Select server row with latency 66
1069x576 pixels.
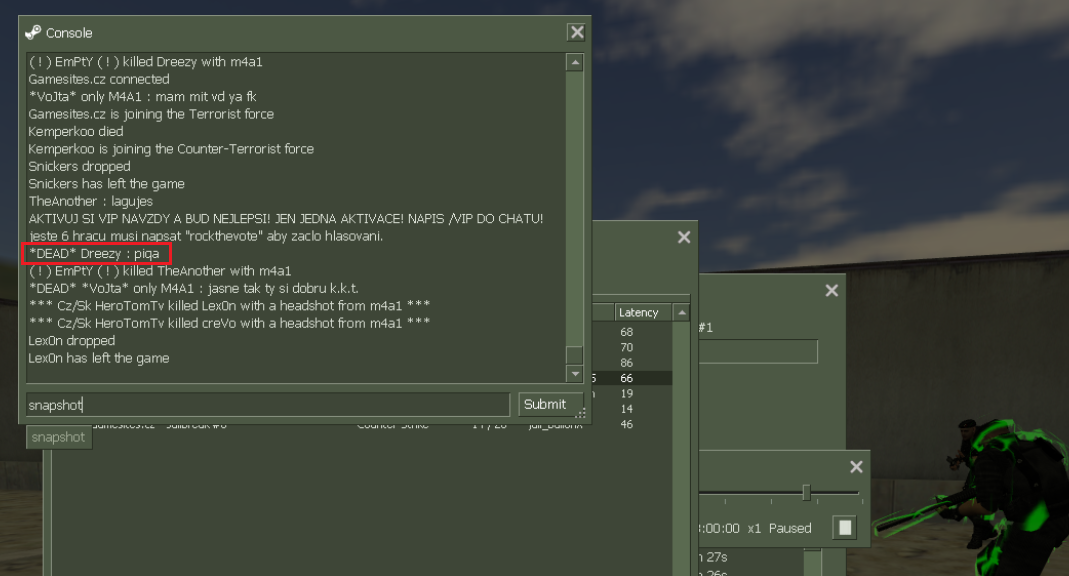click(x=632, y=378)
